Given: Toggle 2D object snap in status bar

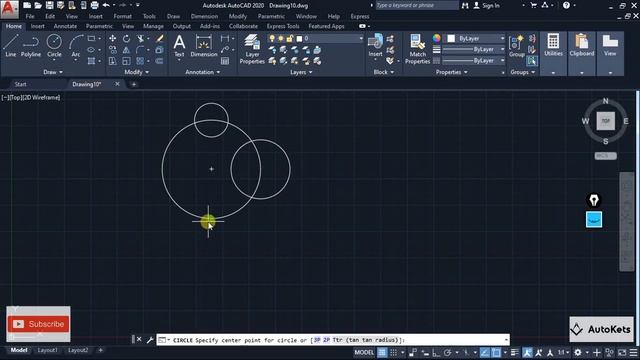Looking at the screenshot, I should [496, 352].
